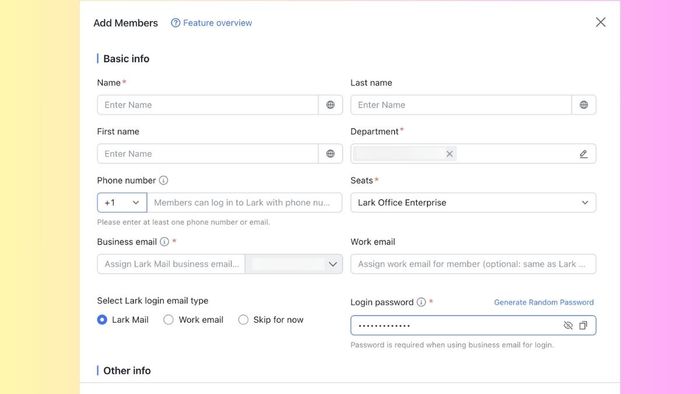Select the Work email radio option
This screenshot has width=700, height=394.
pyautogui.click(x=168, y=320)
